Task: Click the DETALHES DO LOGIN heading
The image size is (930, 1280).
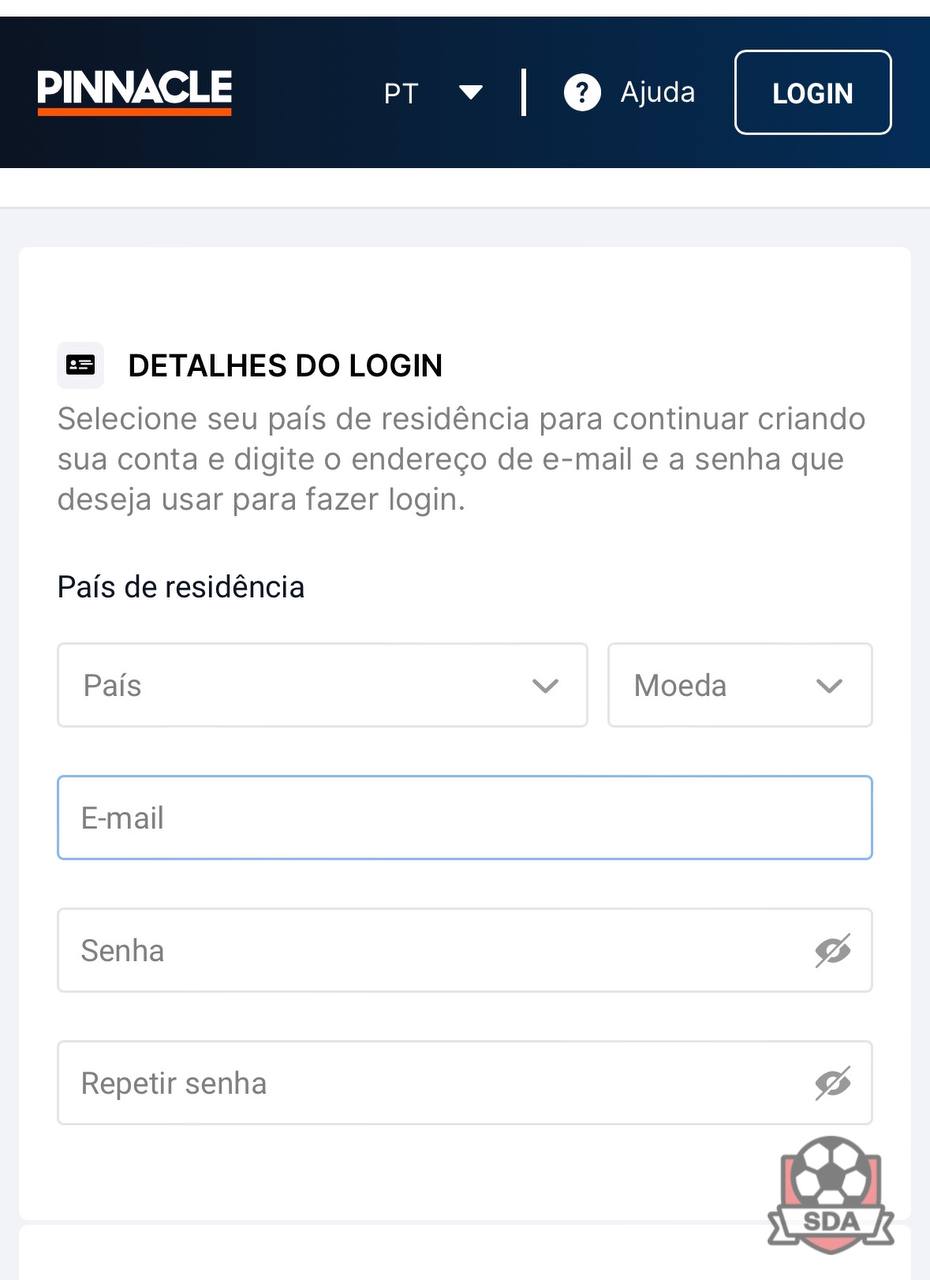Action: 285,366
